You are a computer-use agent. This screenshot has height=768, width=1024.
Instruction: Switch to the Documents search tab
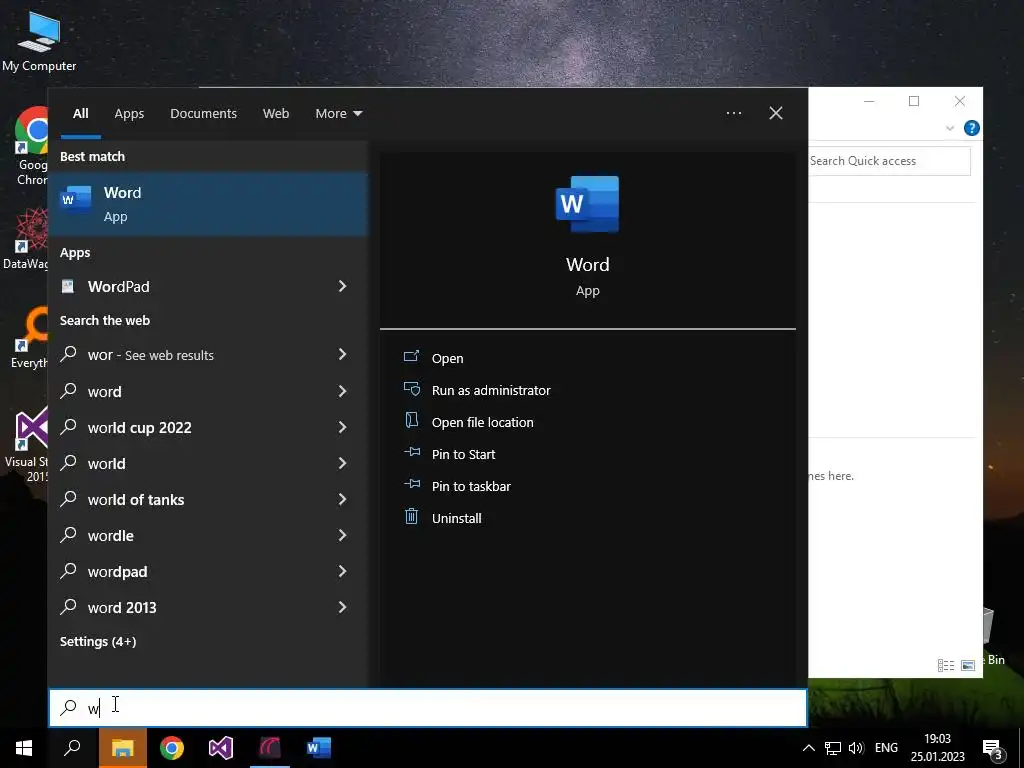203,114
